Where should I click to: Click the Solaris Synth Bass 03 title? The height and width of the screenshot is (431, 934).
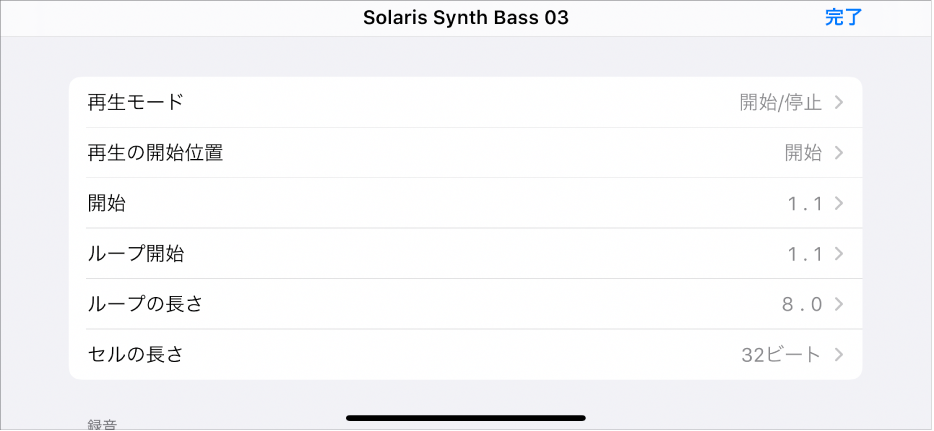466,18
